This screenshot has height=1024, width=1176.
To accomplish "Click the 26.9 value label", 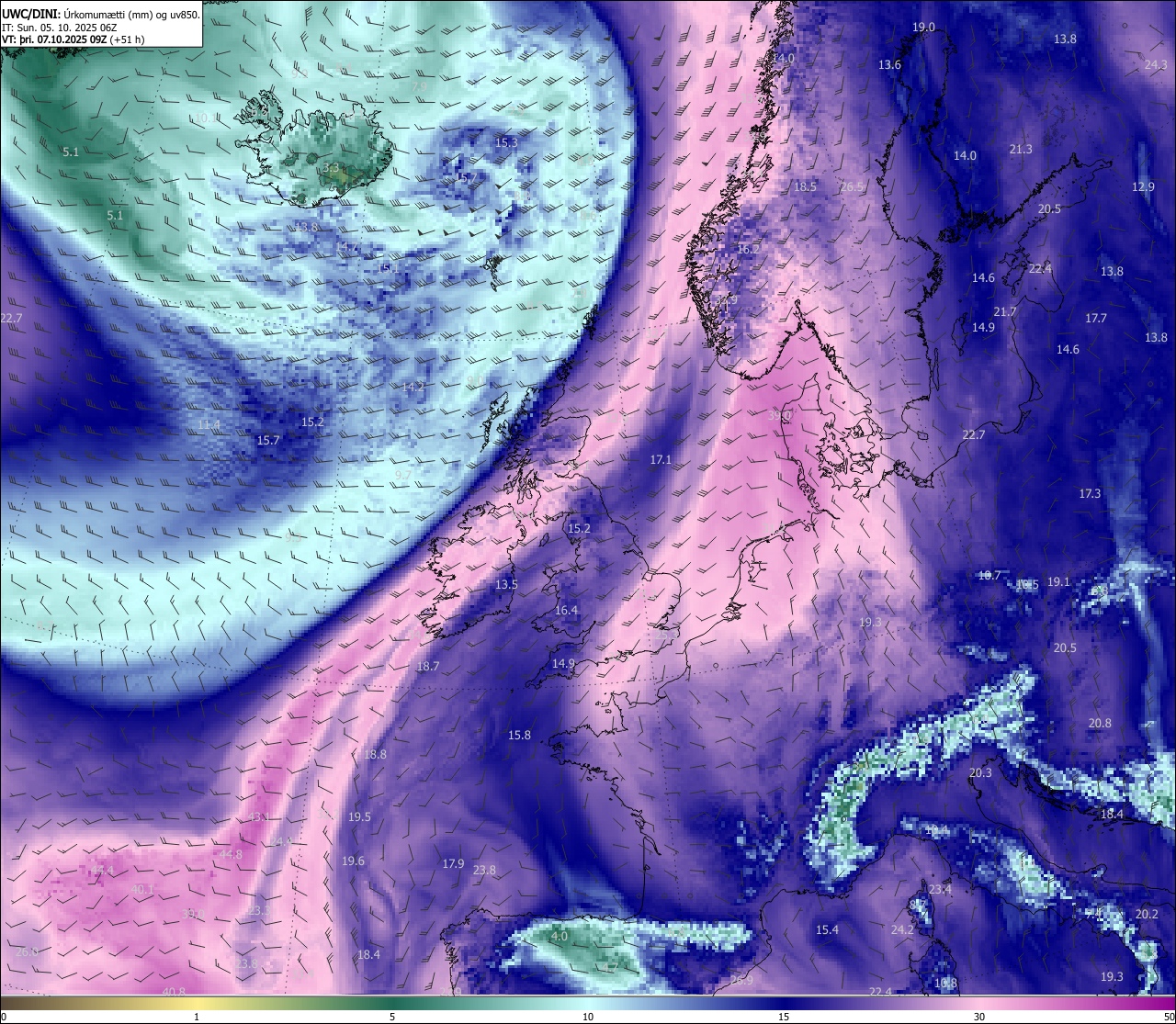I will point(741,980).
